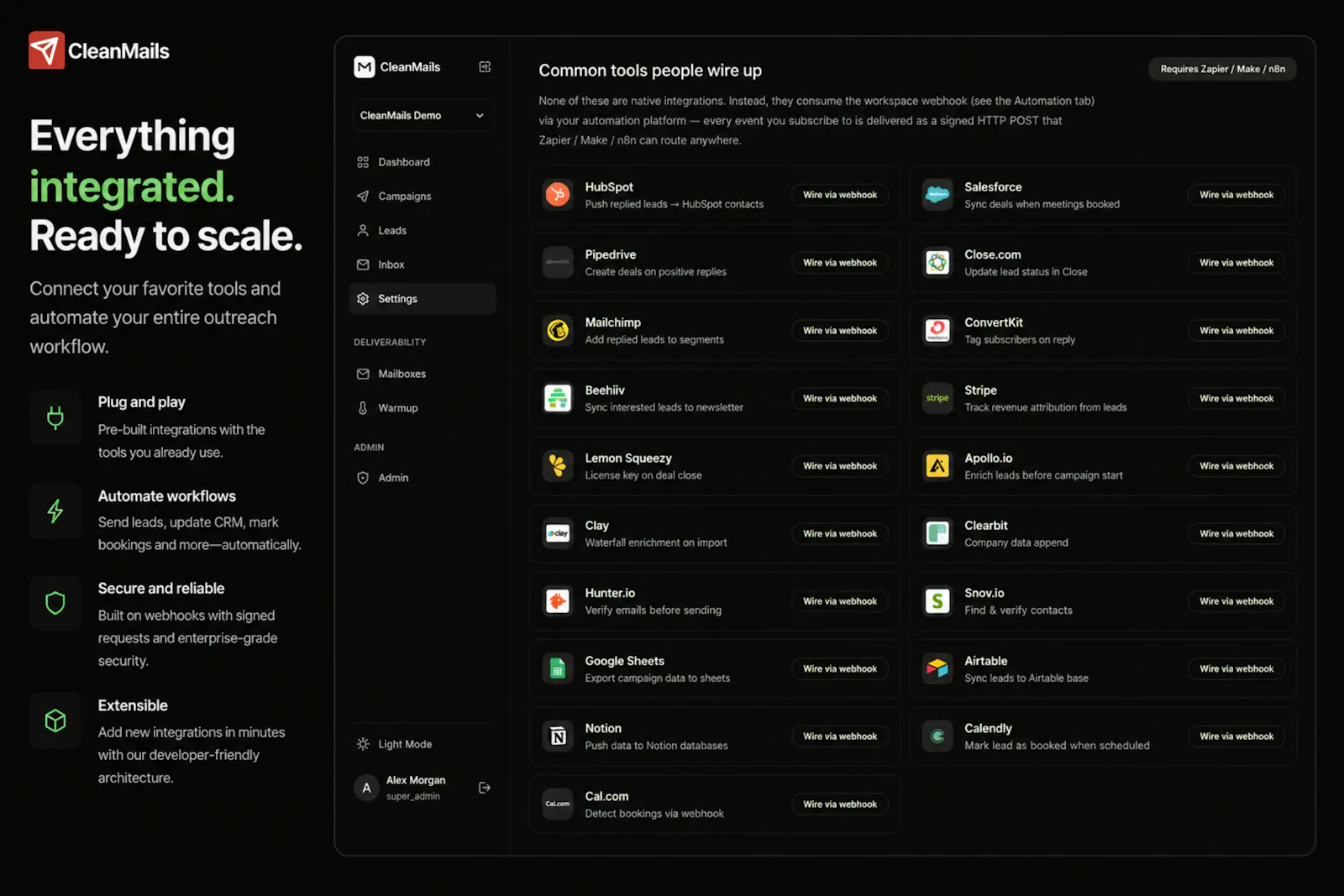Click the 'Common tools people wire up' heading
1344x896 pixels.
tap(650, 71)
